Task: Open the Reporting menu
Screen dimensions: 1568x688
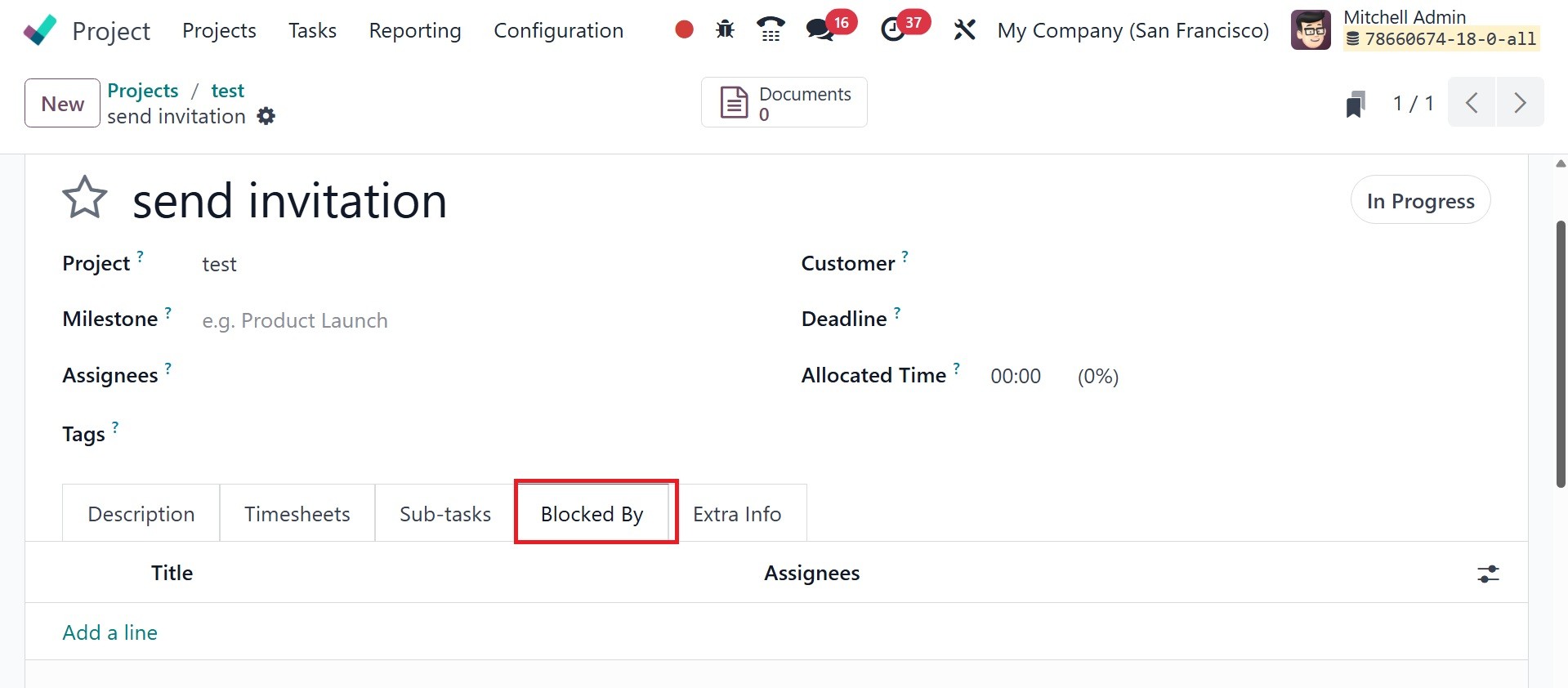Action: click(415, 30)
